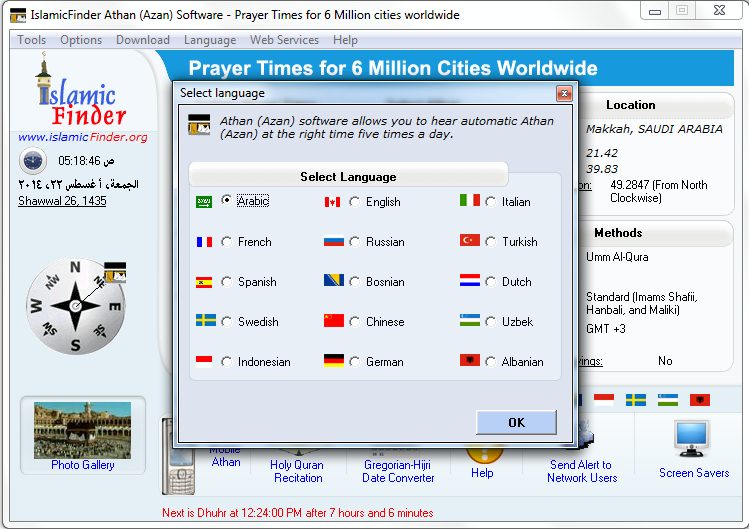749x529 pixels.
Task: Click the Shawwal 26, 1435 Hijri date
Action: click(x=62, y=201)
